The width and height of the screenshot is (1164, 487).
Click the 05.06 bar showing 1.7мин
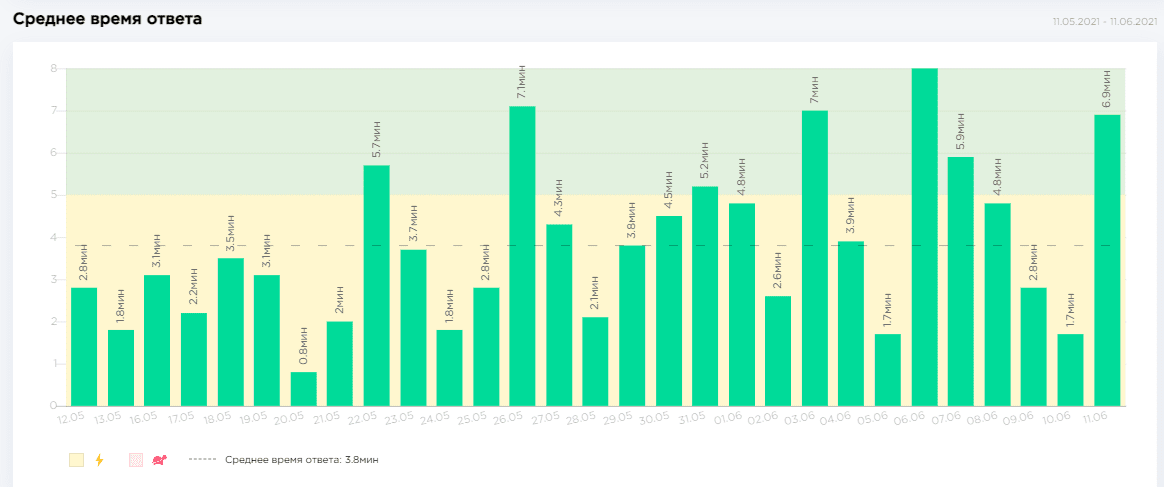[888, 370]
